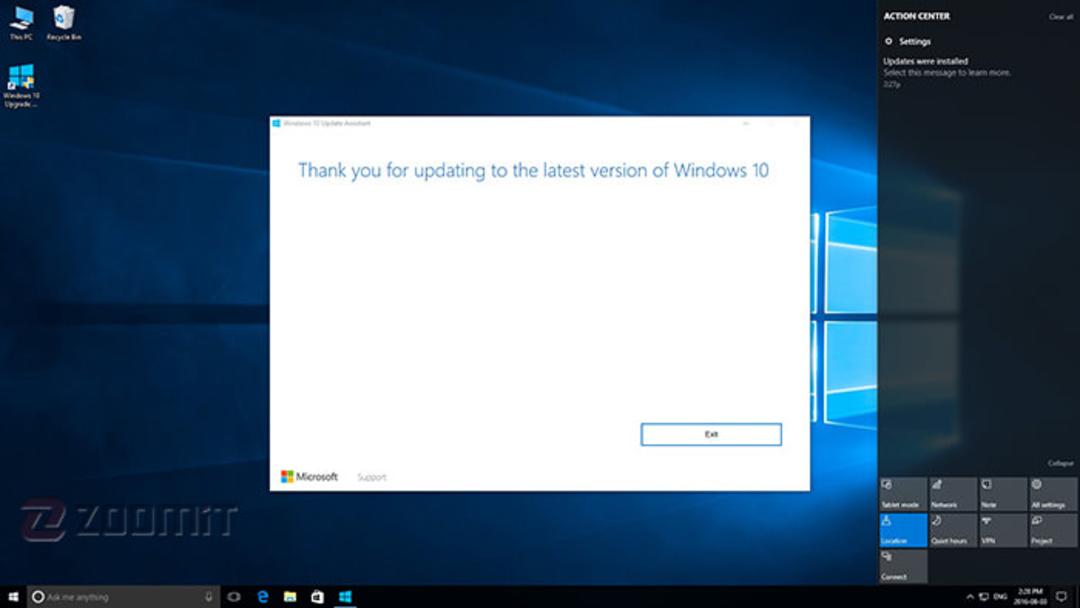Click Collapse above the quick action tiles
The width and height of the screenshot is (1080, 608).
(1060, 463)
